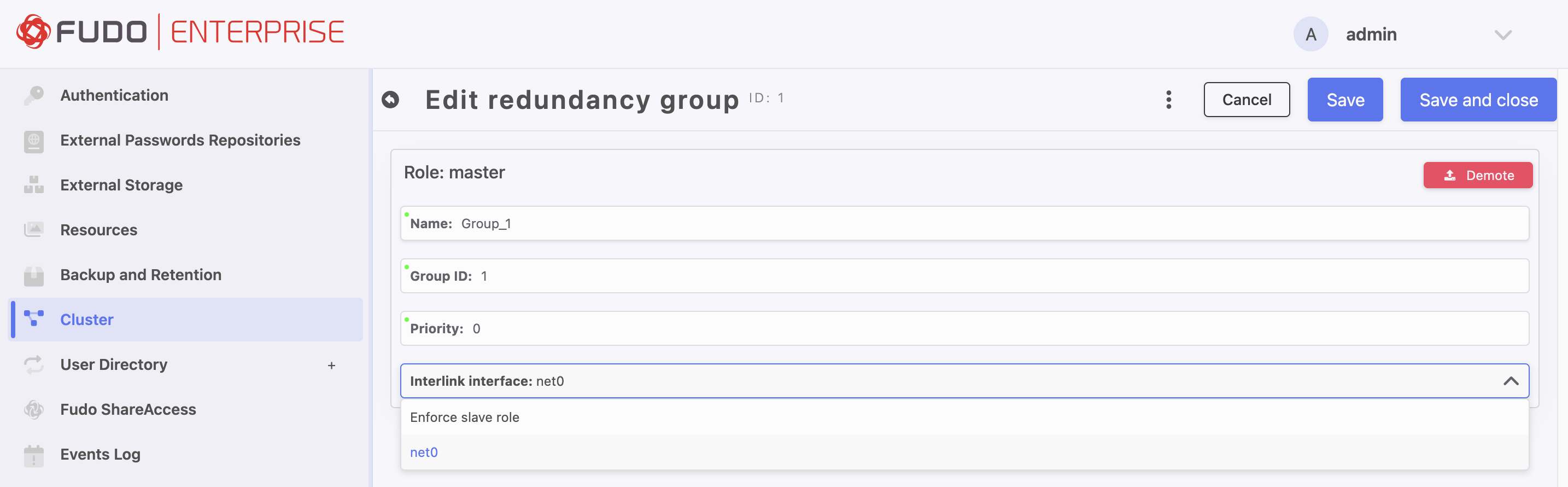Collapse the Interlink interface dropdown chevron
This screenshot has width=1568, height=487.
coord(1510,381)
